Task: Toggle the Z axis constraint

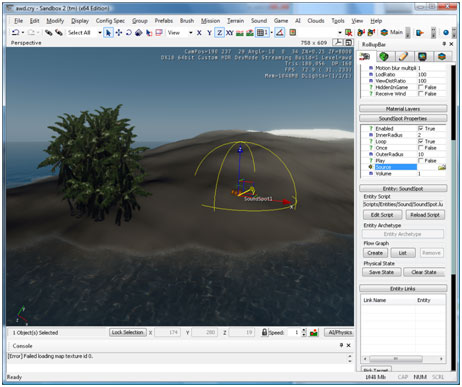Action: (x=219, y=33)
